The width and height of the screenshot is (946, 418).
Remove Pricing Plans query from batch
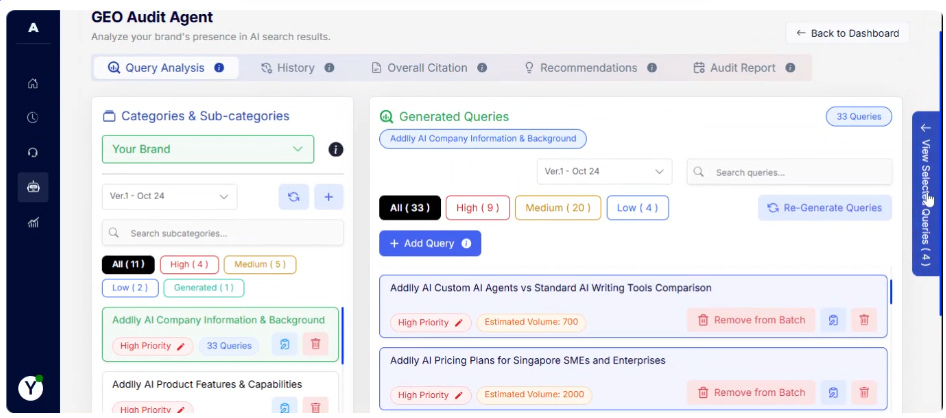[751, 393]
